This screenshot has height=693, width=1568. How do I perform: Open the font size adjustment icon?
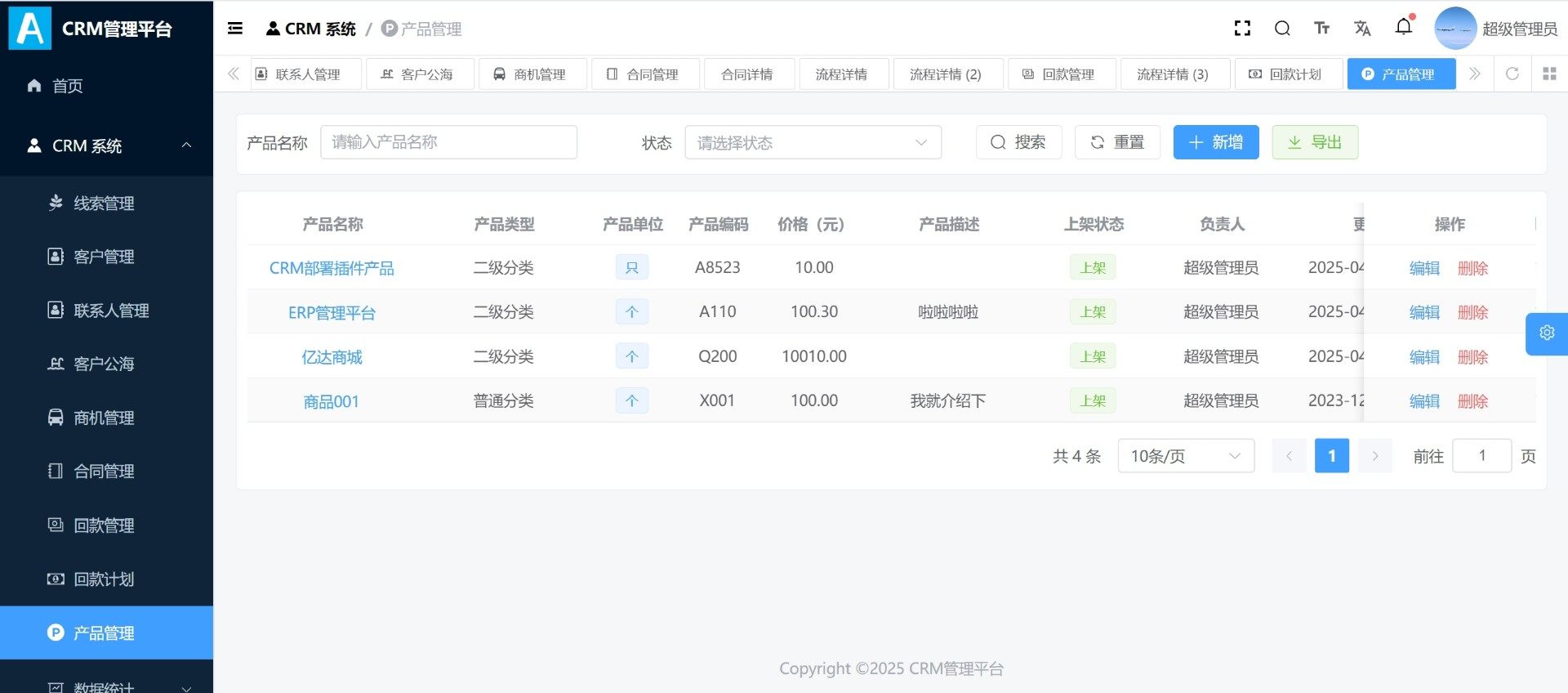(1321, 29)
